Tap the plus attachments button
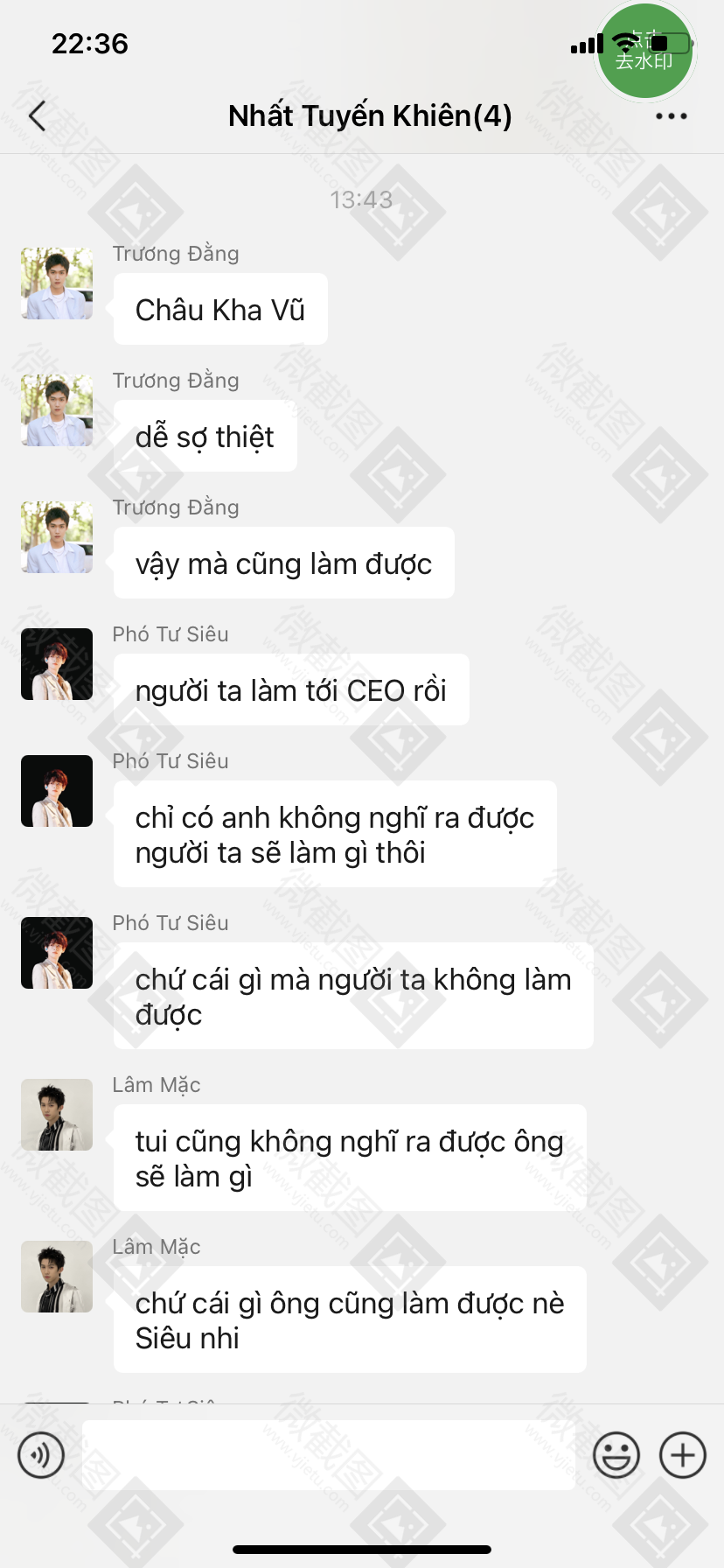The width and height of the screenshot is (724, 1568). 683,1455
